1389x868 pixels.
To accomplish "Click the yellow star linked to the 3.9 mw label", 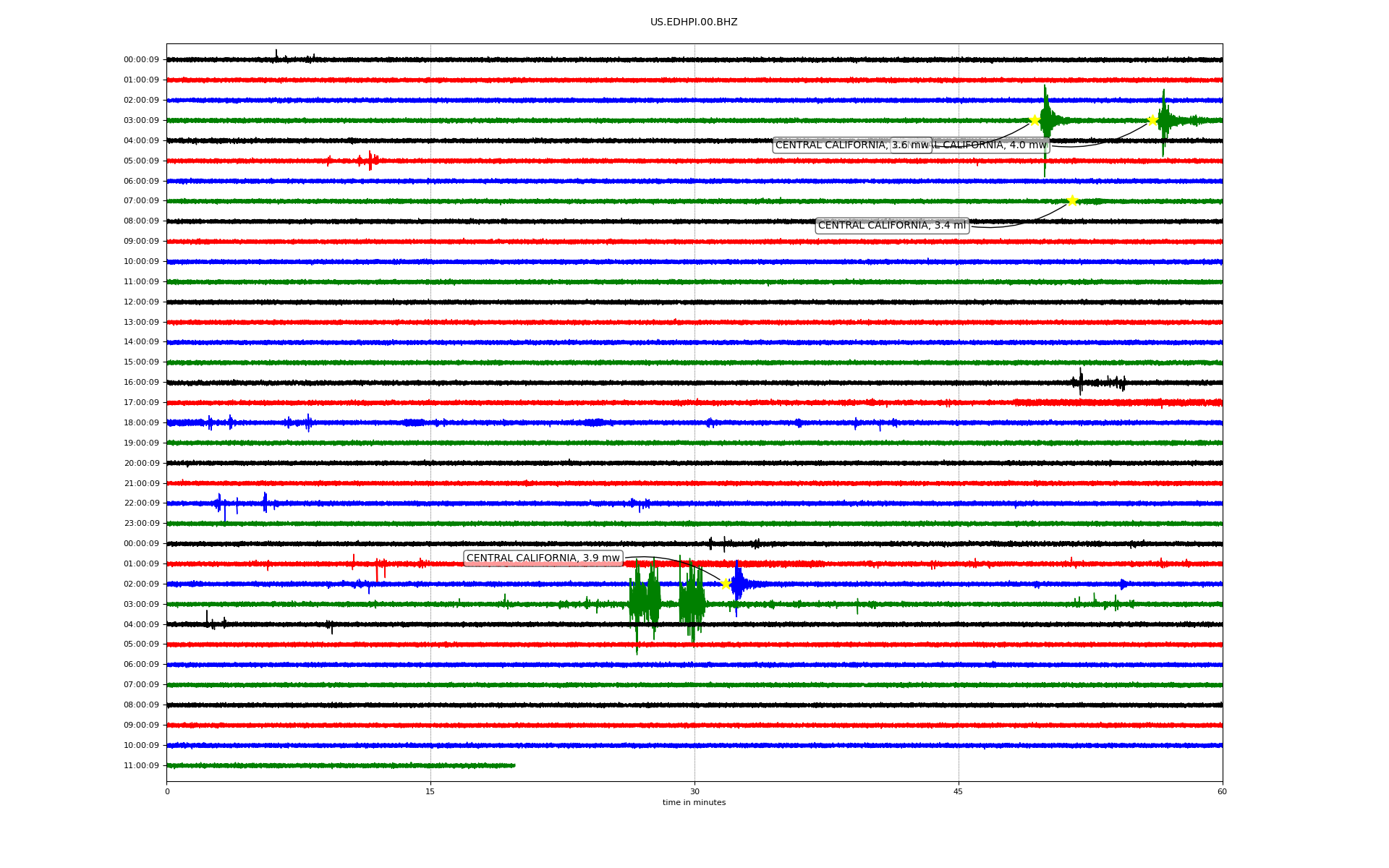I will [x=726, y=584].
